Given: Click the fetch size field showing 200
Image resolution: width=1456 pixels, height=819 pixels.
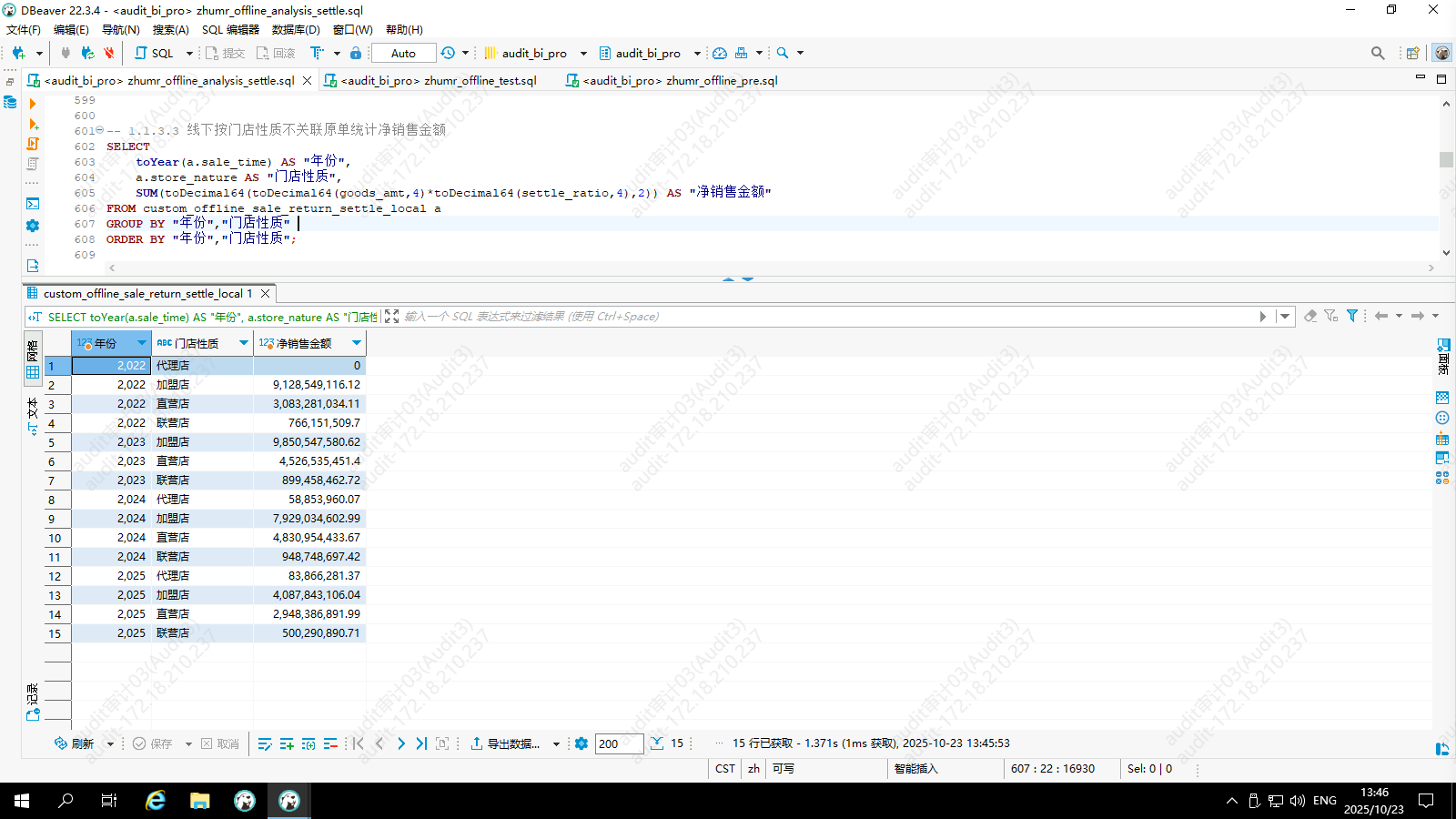Looking at the screenshot, I should tap(618, 744).
